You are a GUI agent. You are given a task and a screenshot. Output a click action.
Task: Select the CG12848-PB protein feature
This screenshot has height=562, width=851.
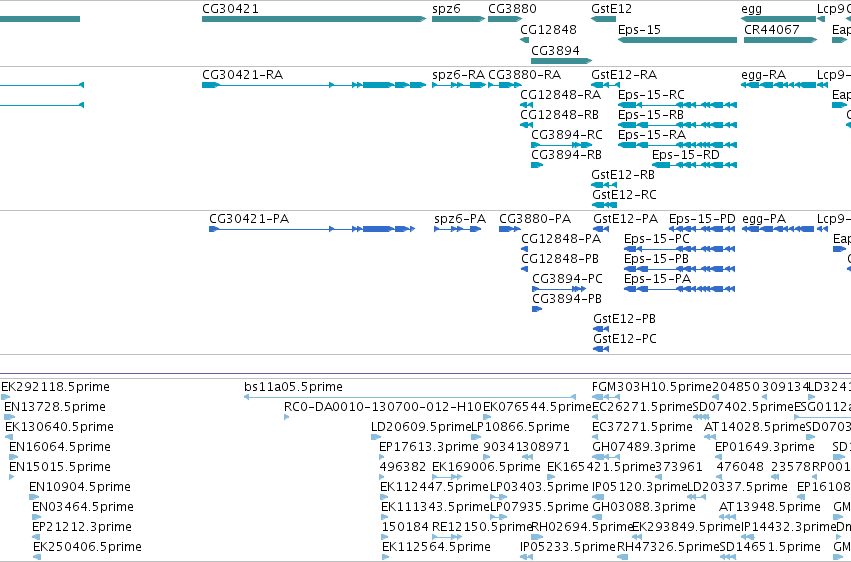click(524, 269)
